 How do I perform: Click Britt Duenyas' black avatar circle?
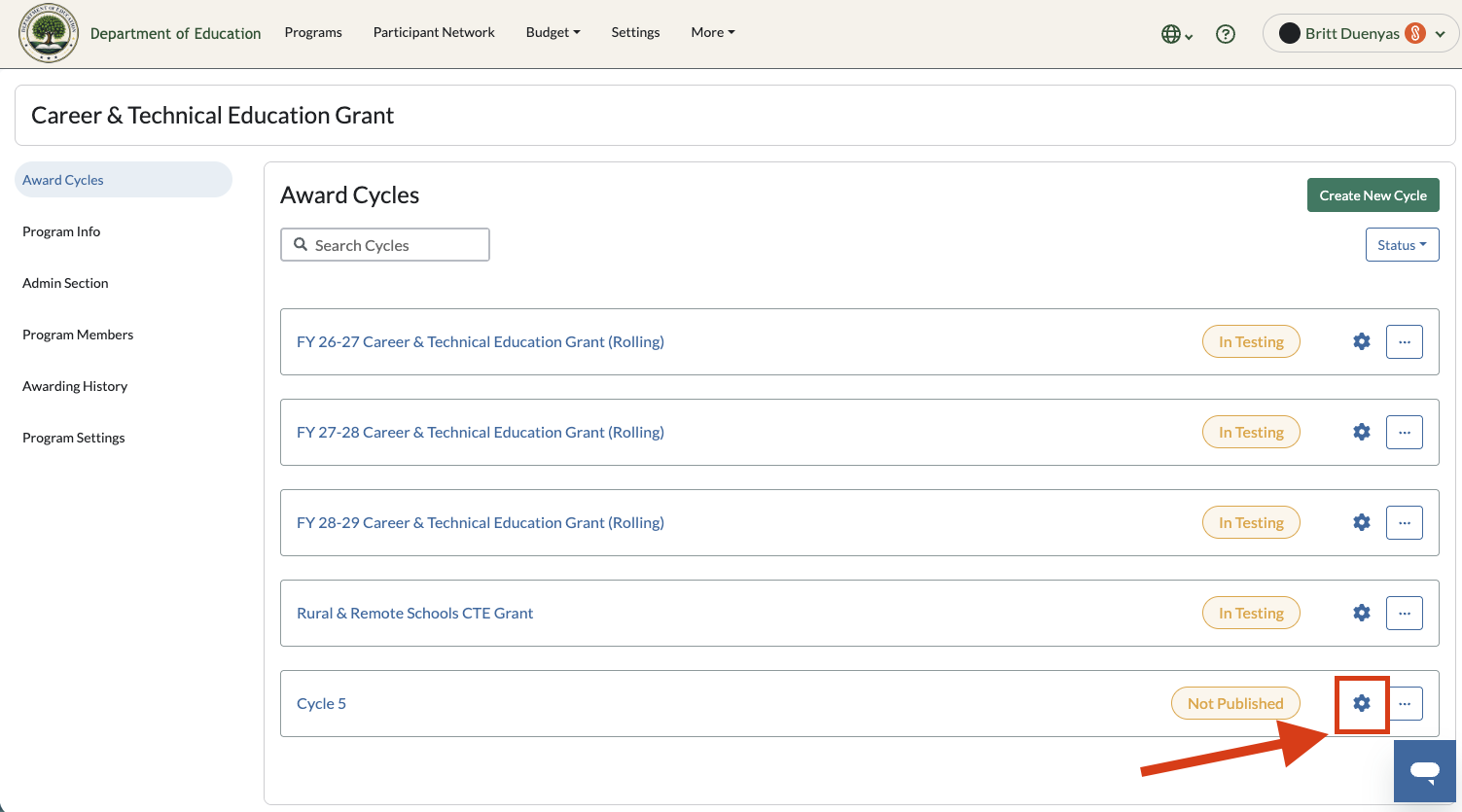click(1290, 33)
